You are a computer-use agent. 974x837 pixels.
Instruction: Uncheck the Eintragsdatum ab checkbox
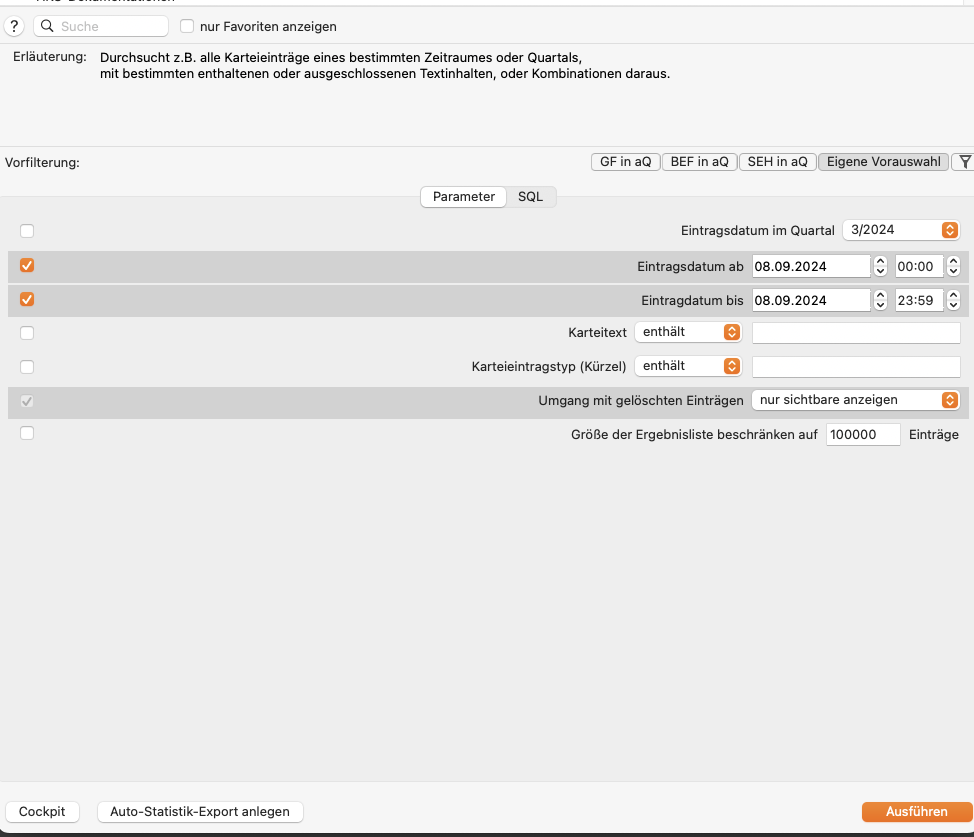(27, 265)
